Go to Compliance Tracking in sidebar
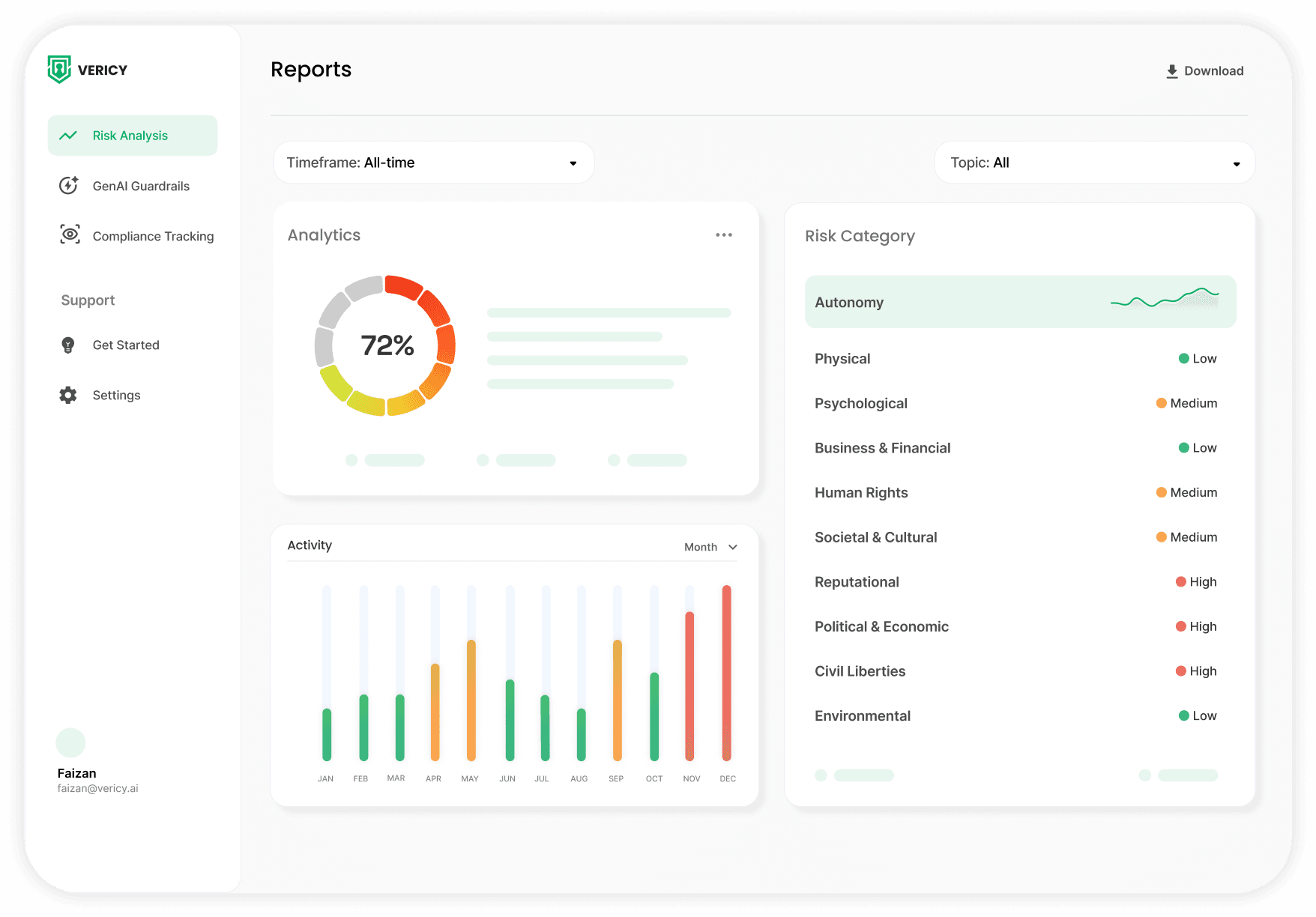Screen dimensions: 1316x917 coord(153,236)
